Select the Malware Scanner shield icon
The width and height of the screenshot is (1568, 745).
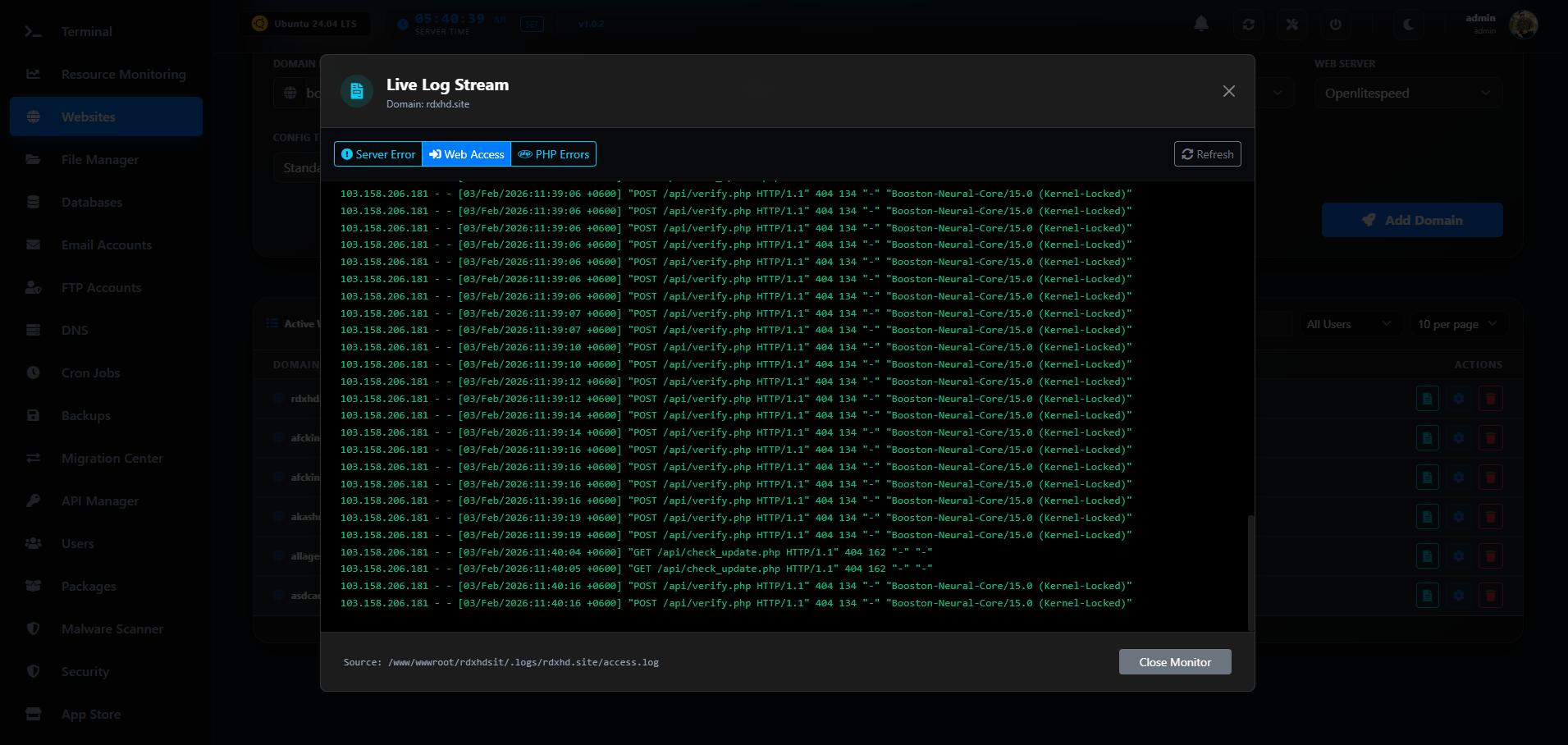click(x=33, y=628)
